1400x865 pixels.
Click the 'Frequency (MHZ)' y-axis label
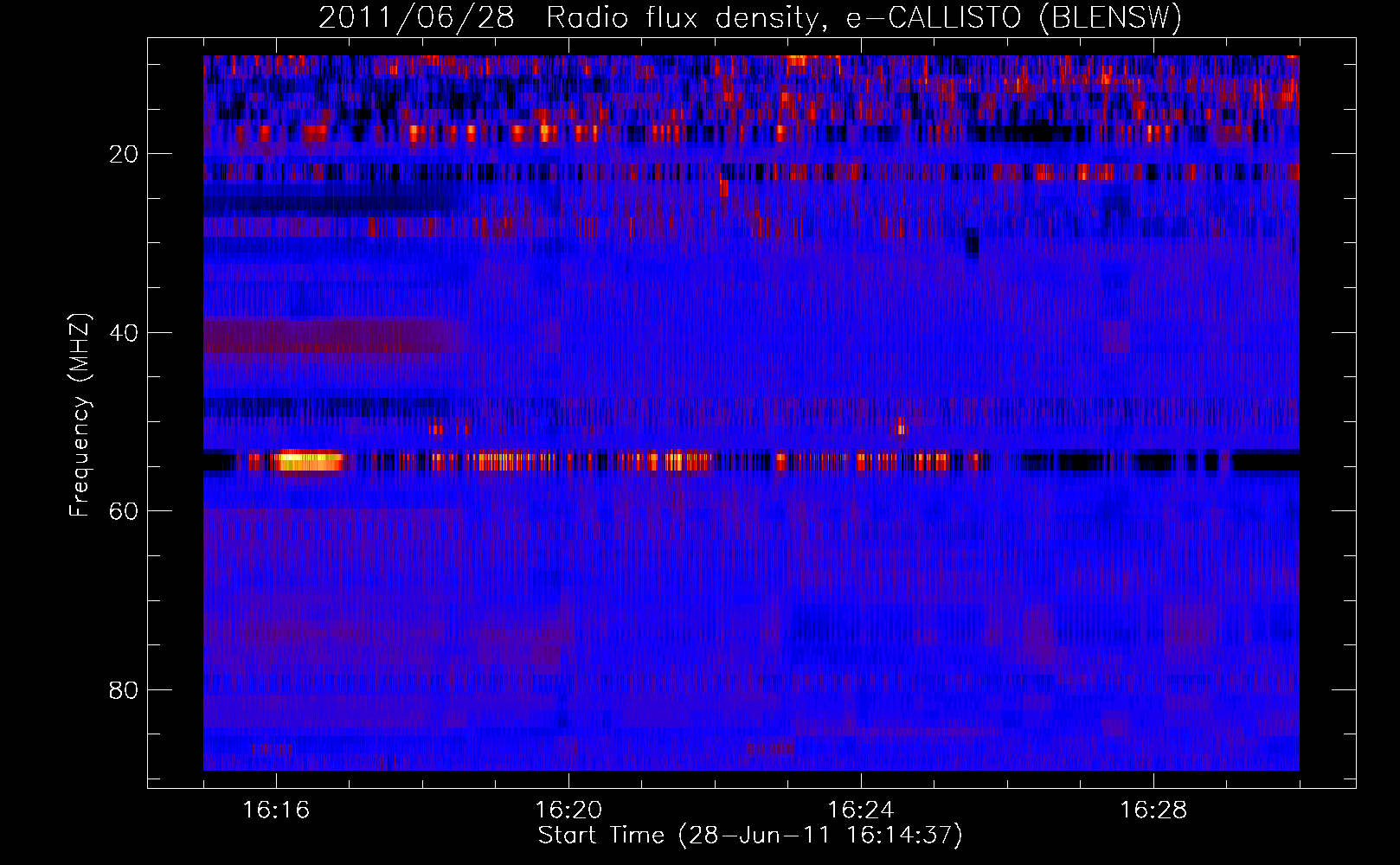tap(80, 415)
